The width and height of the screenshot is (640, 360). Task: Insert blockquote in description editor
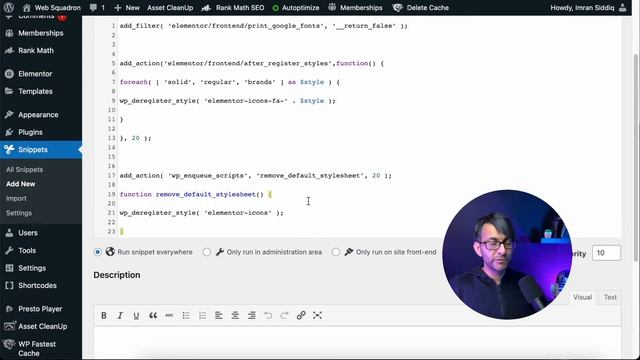point(153,315)
